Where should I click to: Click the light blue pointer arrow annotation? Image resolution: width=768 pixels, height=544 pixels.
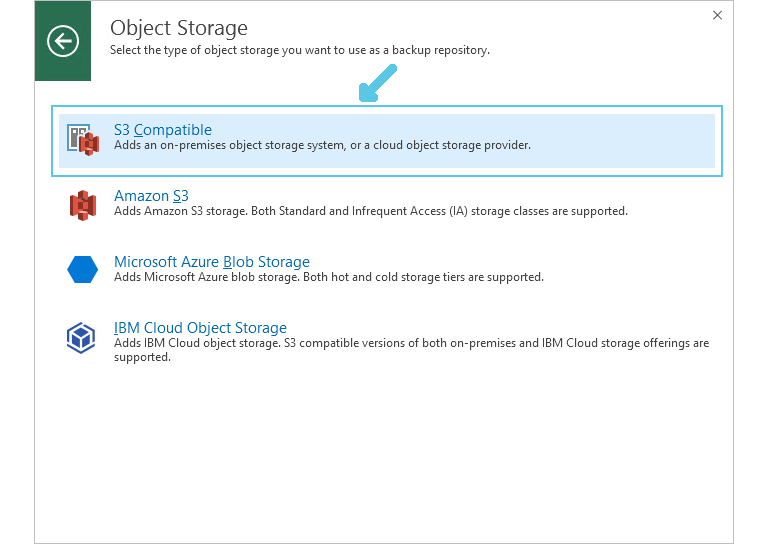click(377, 83)
